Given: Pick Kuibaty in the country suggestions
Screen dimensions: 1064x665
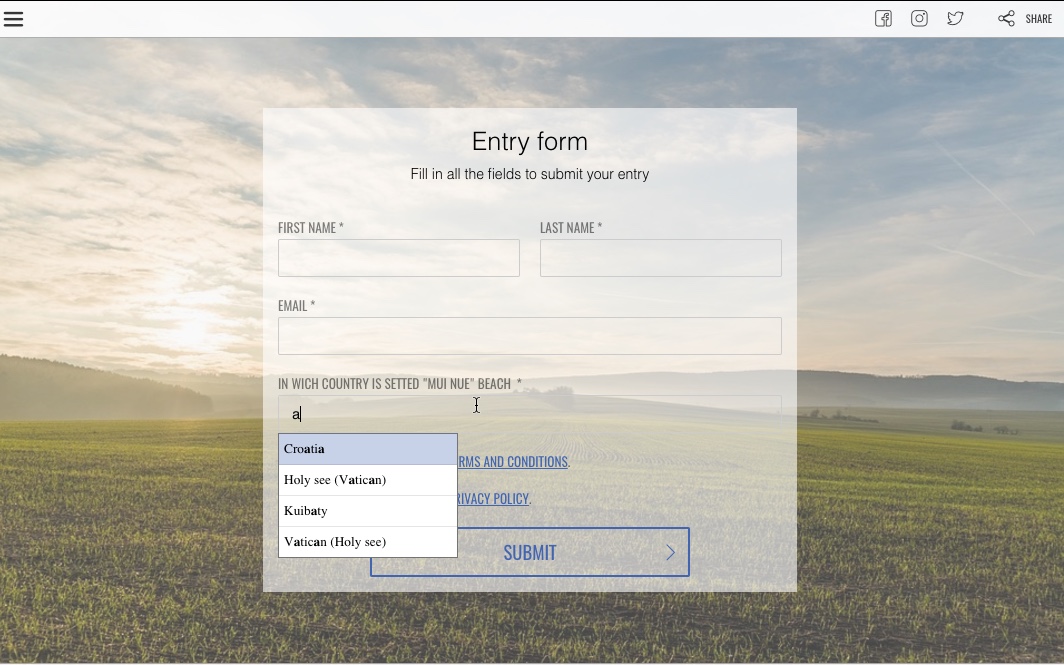Looking at the screenshot, I should pyautogui.click(x=367, y=511).
